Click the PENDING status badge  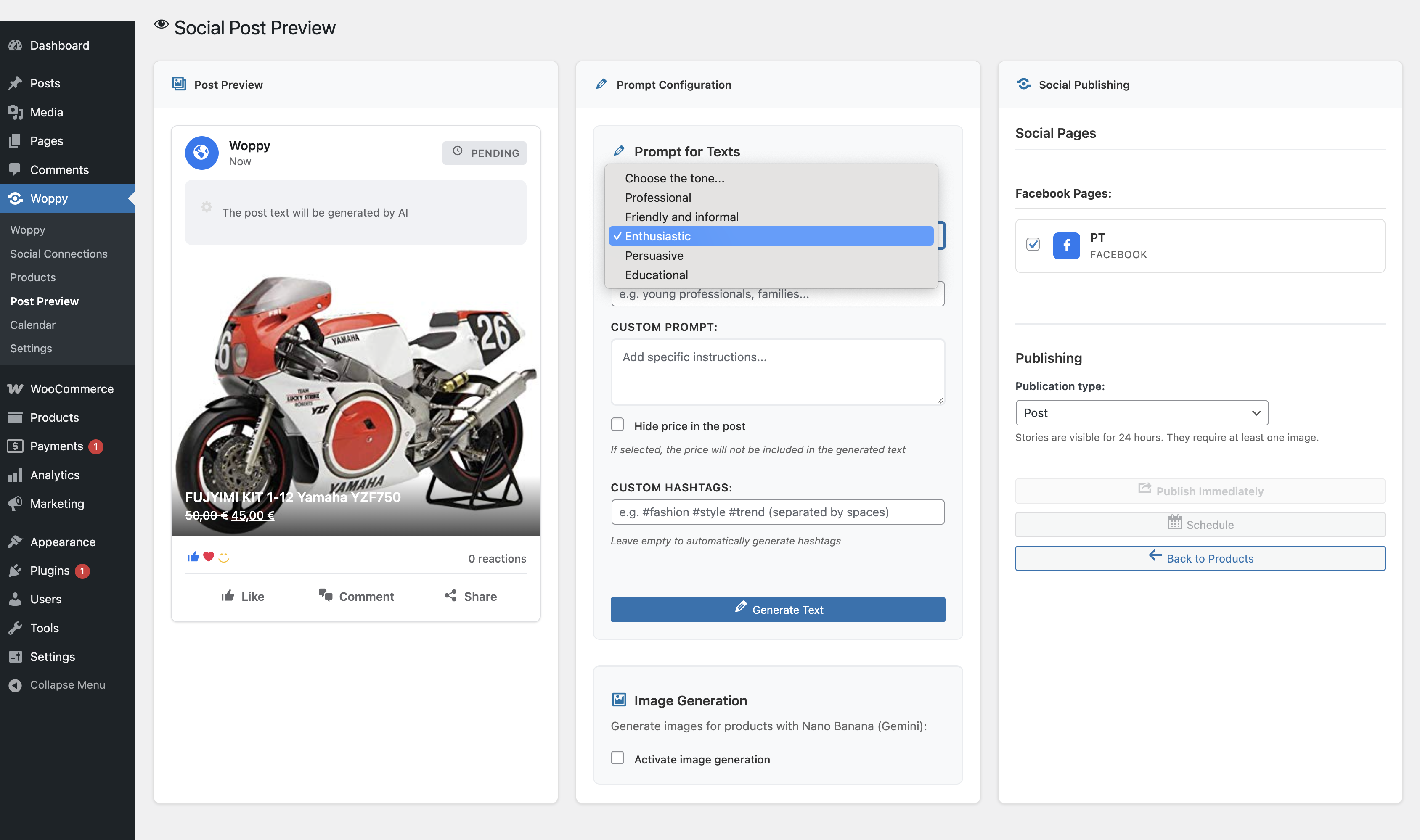click(x=485, y=153)
